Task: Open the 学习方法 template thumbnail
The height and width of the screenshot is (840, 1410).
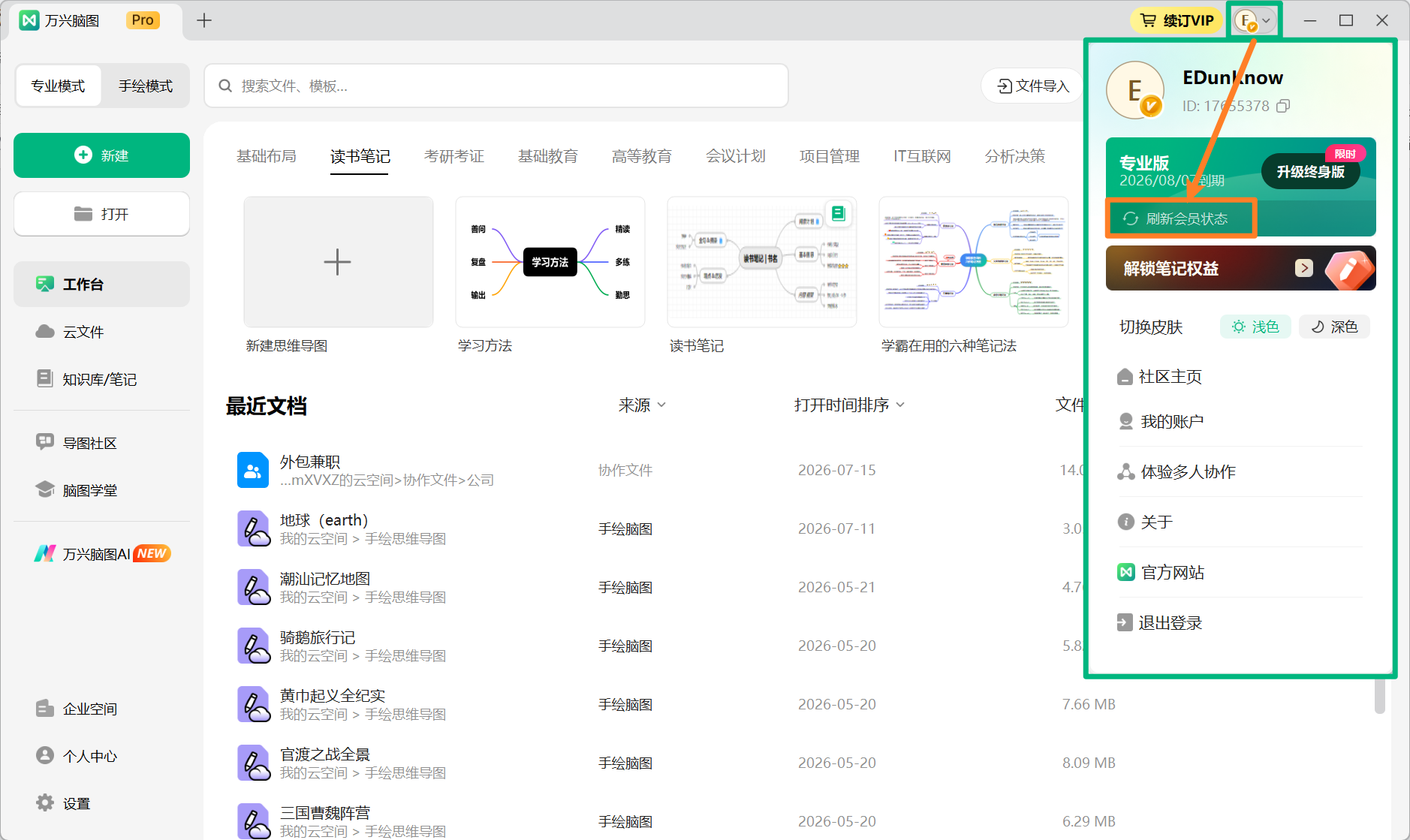Action: point(550,262)
